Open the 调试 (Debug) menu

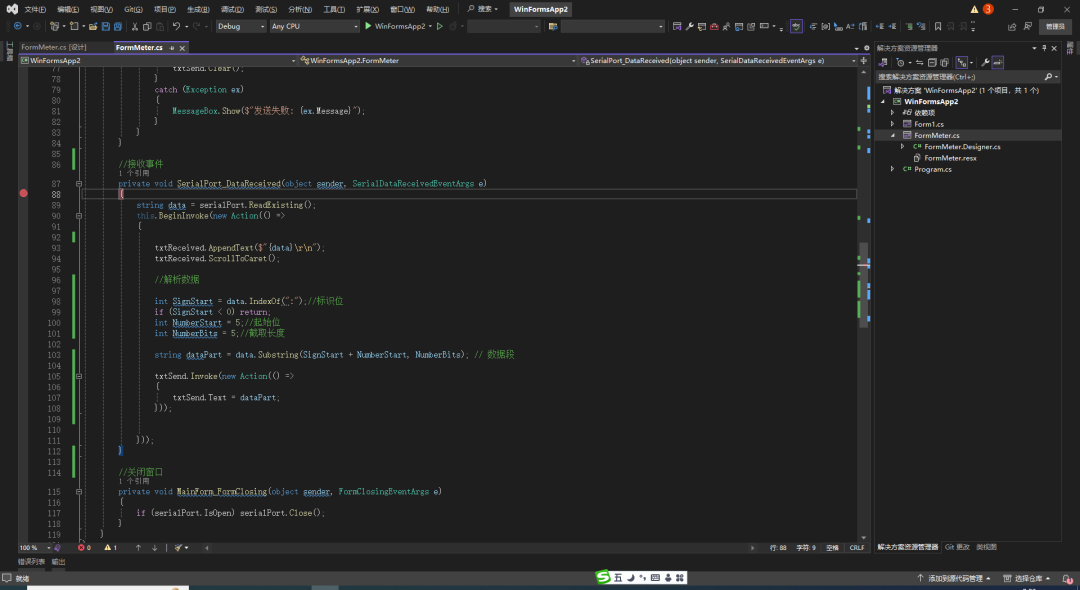tap(232, 9)
